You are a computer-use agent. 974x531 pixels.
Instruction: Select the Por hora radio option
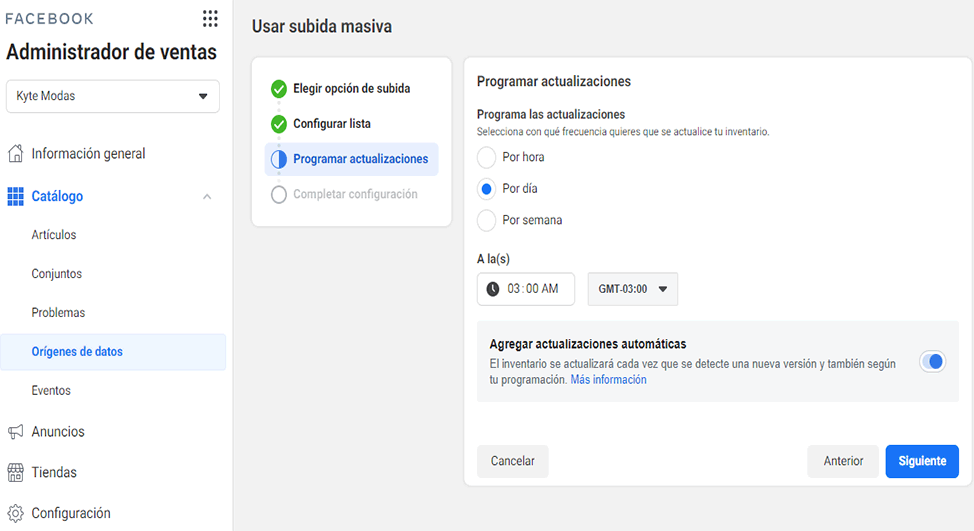pos(486,157)
